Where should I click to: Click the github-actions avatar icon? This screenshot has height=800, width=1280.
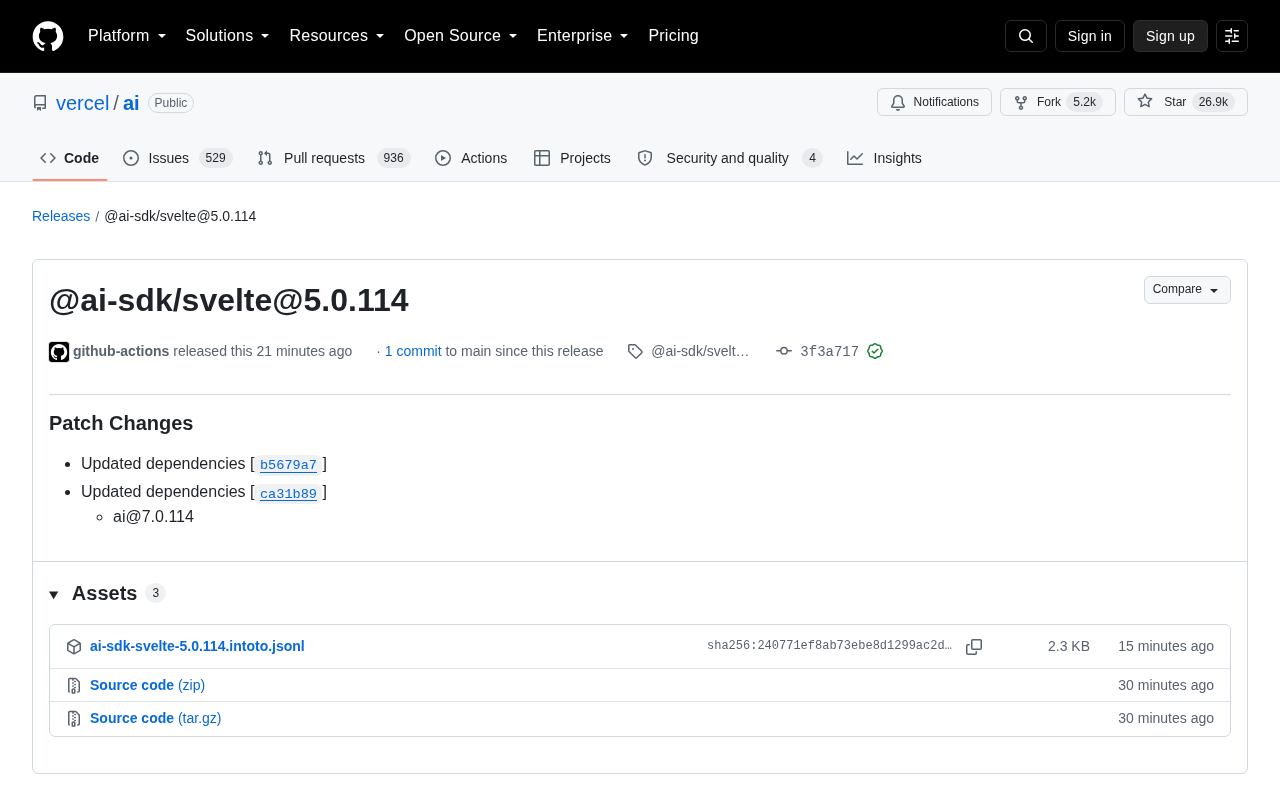[x=59, y=352]
